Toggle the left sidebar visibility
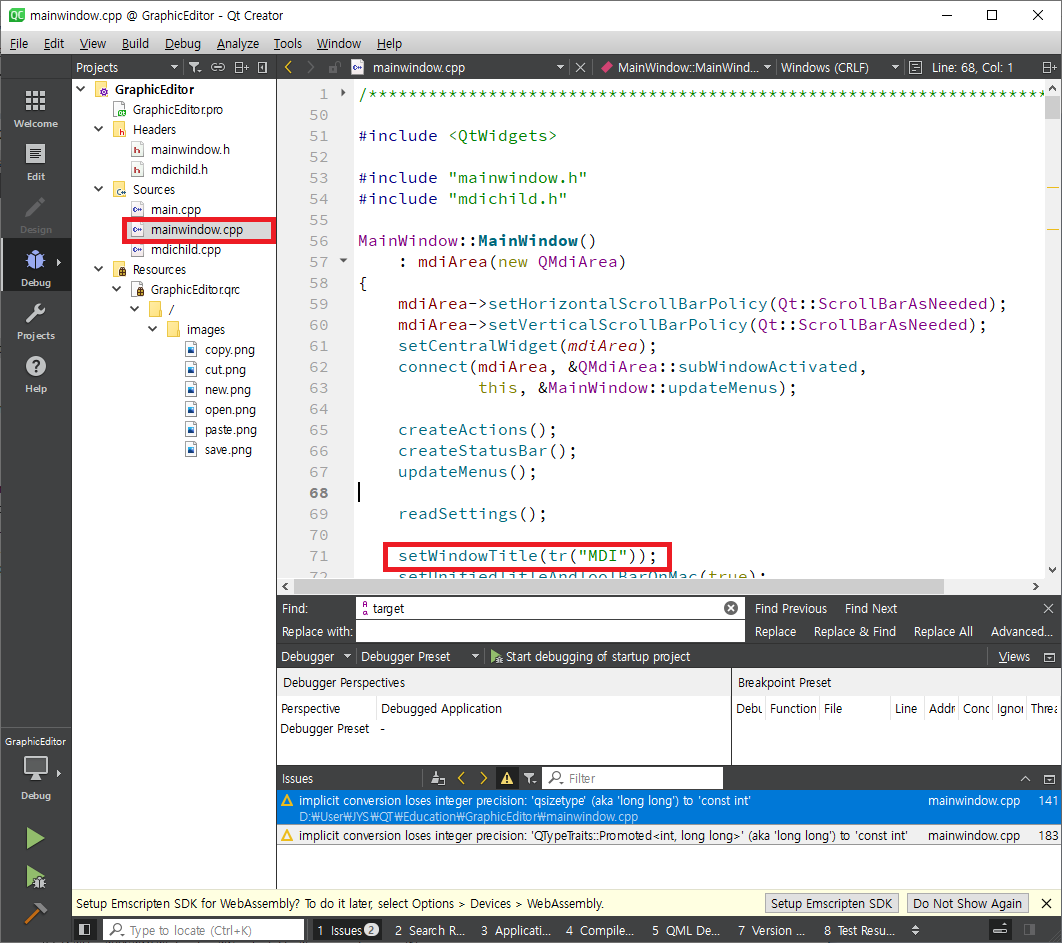This screenshot has height=943, width=1062. (x=85, y=930)
